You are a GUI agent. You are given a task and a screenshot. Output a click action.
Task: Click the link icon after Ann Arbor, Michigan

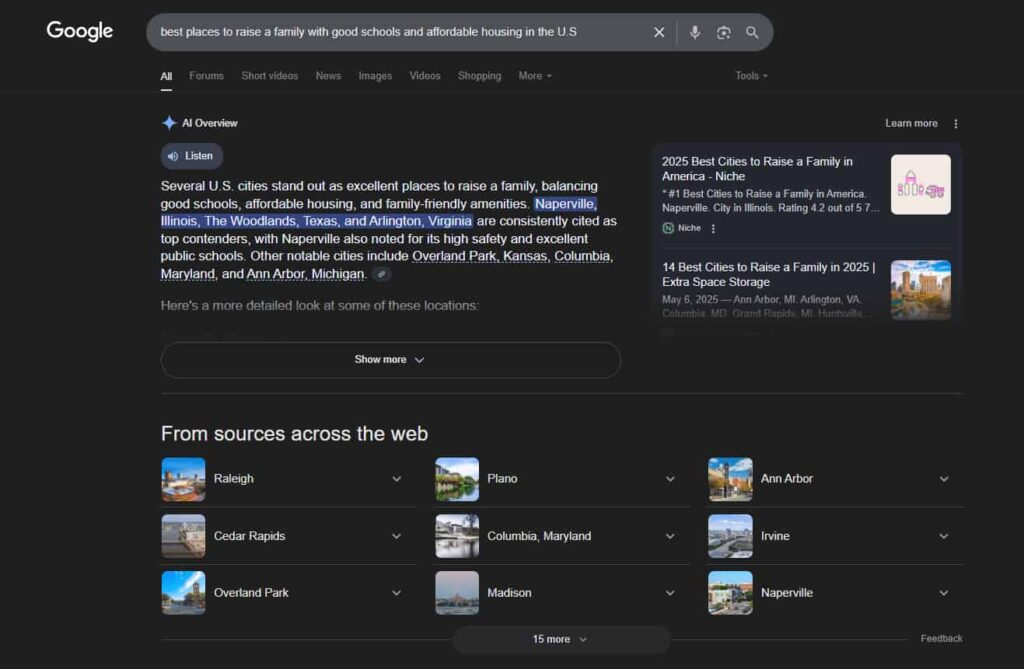[x=381, y=274]
